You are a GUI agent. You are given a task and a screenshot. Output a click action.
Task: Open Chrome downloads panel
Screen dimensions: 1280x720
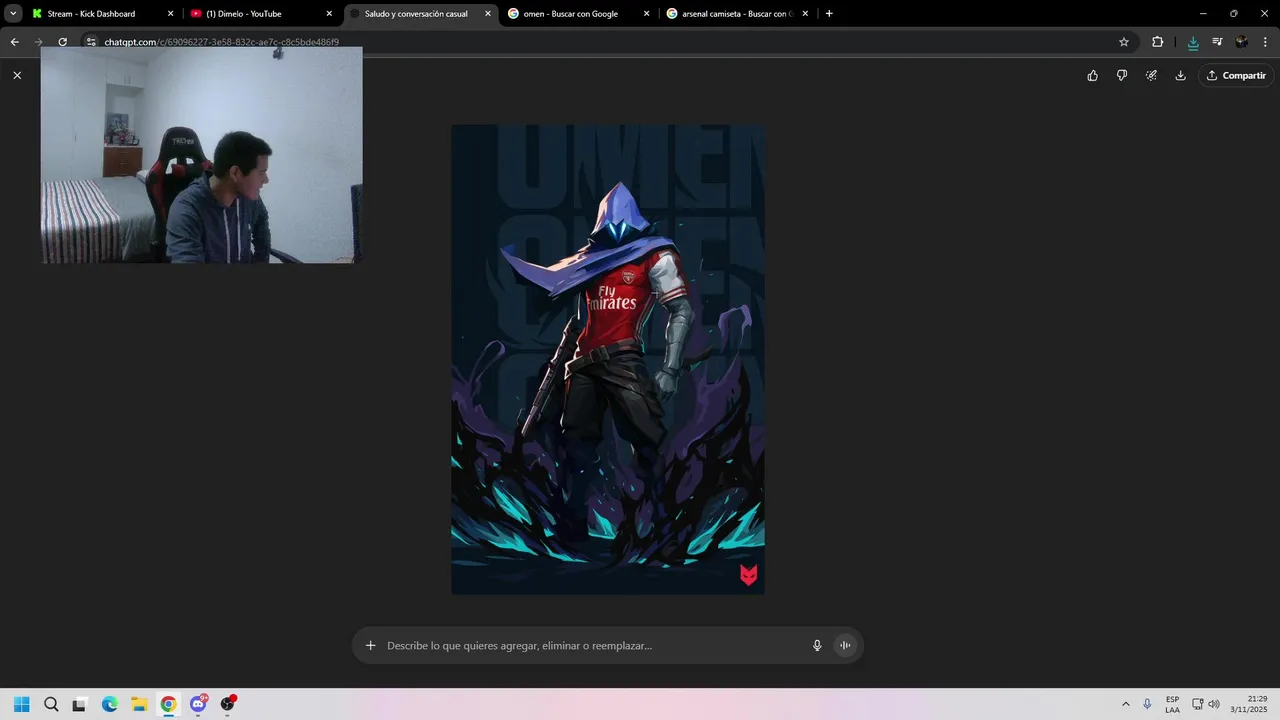(1193, 42)
